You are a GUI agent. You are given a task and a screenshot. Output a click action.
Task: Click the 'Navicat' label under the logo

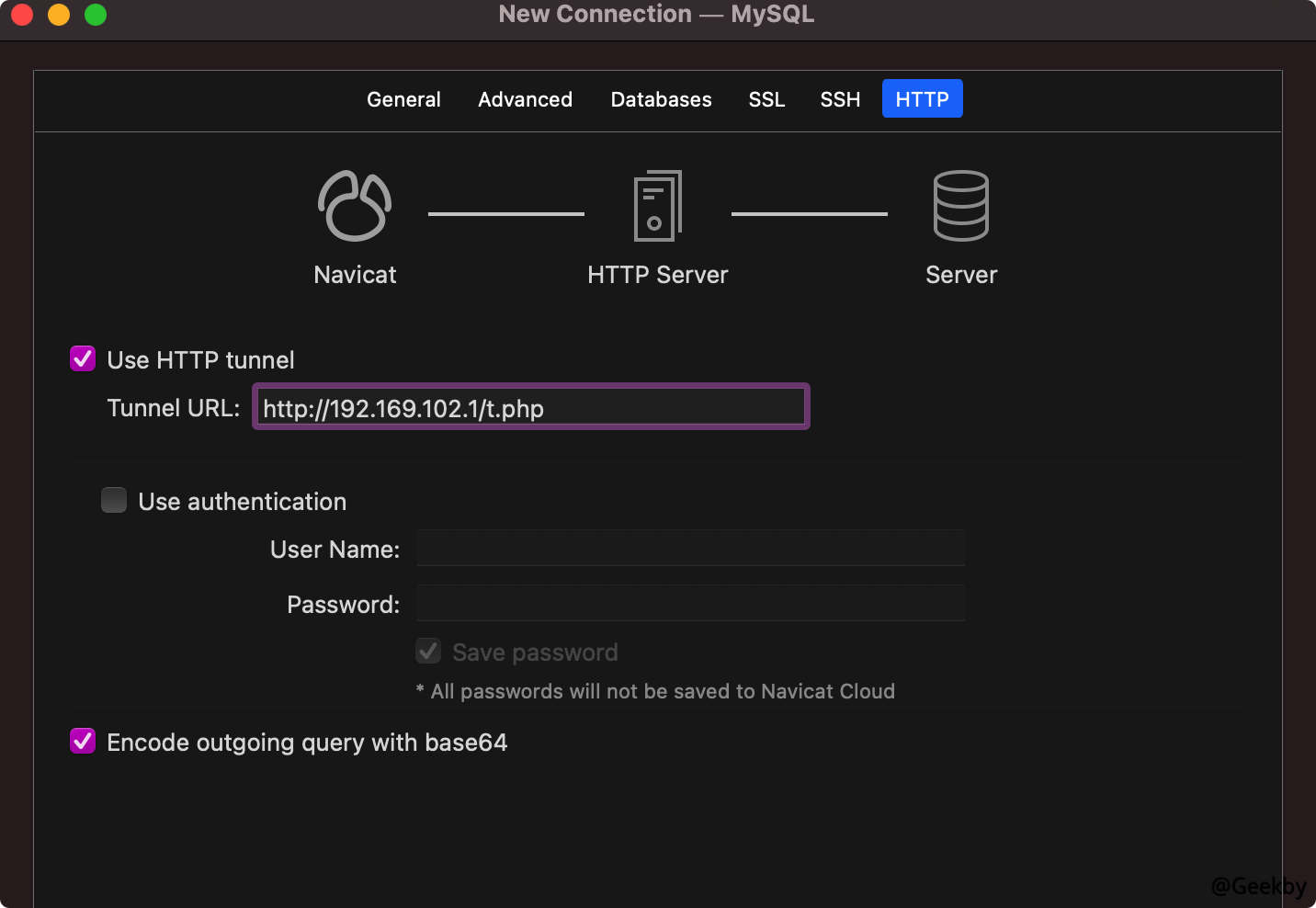click(355, 275)
